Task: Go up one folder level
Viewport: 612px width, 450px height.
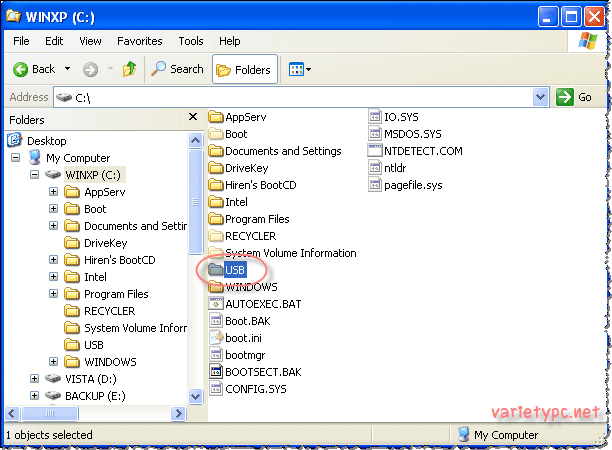Action: [x=130, y=69]
